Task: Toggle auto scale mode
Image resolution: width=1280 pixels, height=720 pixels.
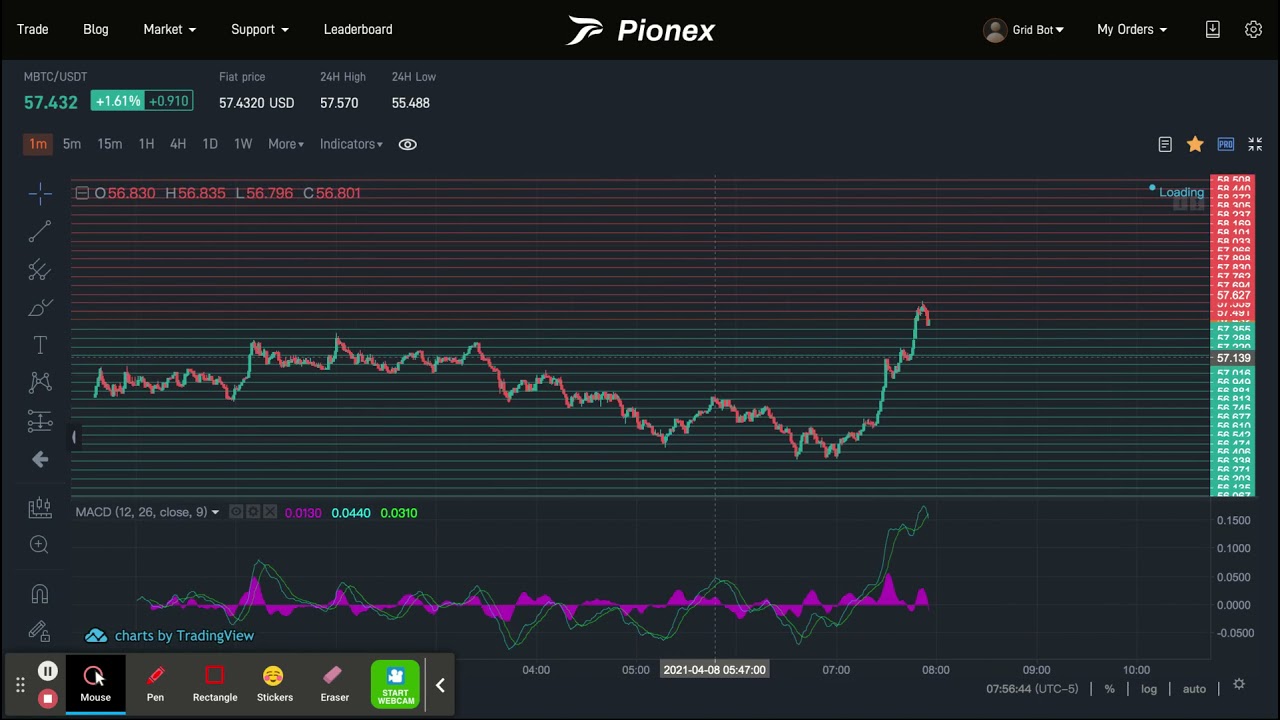Action: pyautogui.click(x=1194, y=689)
